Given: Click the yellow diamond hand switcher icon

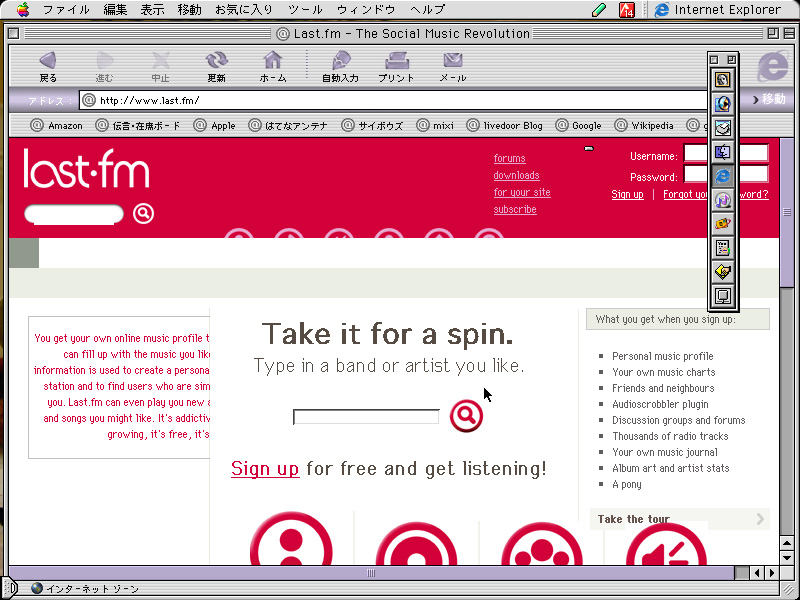Looking at the screenshot, I should click(x=722, y=272).
